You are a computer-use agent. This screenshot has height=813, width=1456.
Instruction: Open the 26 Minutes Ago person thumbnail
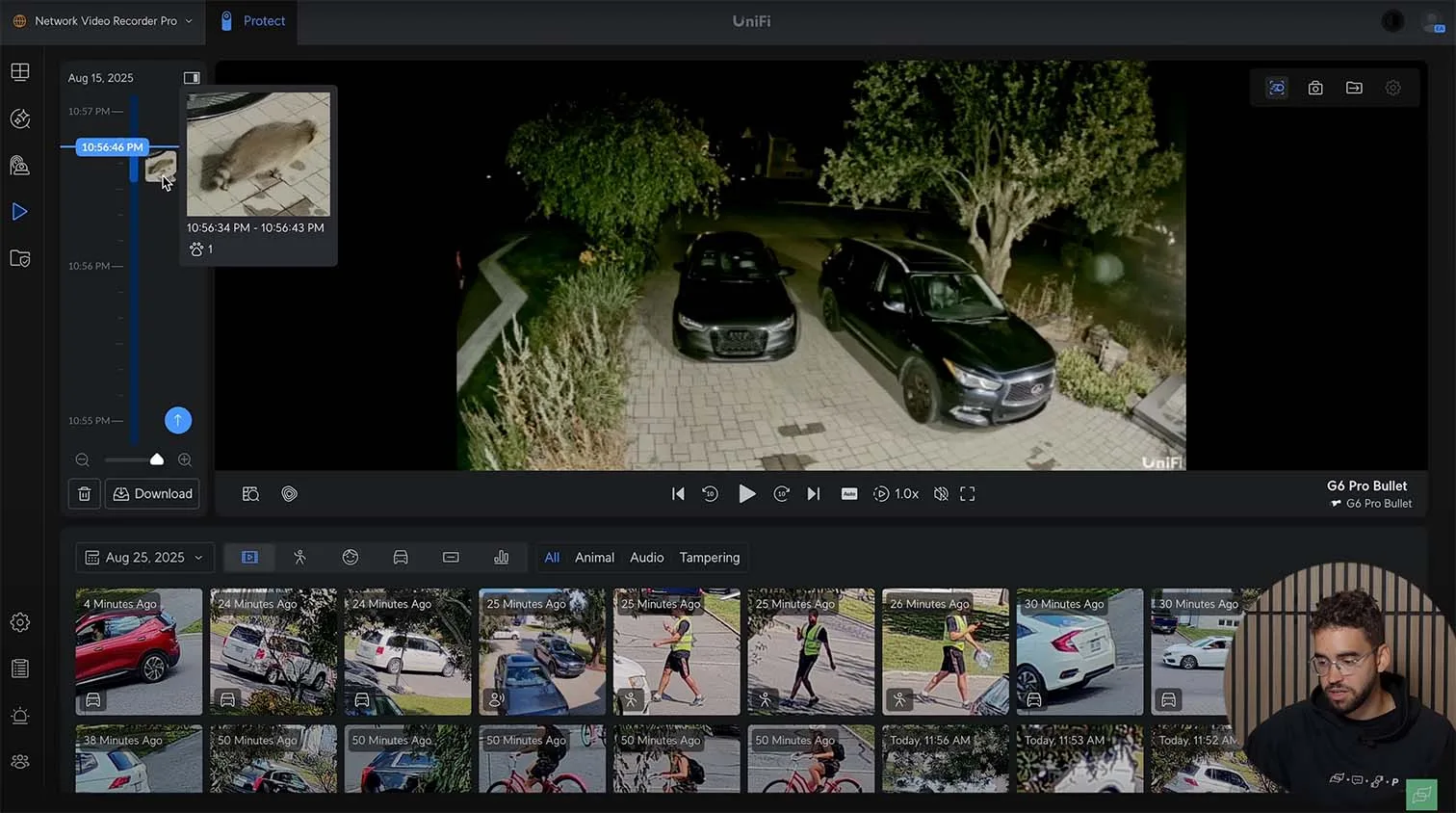point(946,652)
